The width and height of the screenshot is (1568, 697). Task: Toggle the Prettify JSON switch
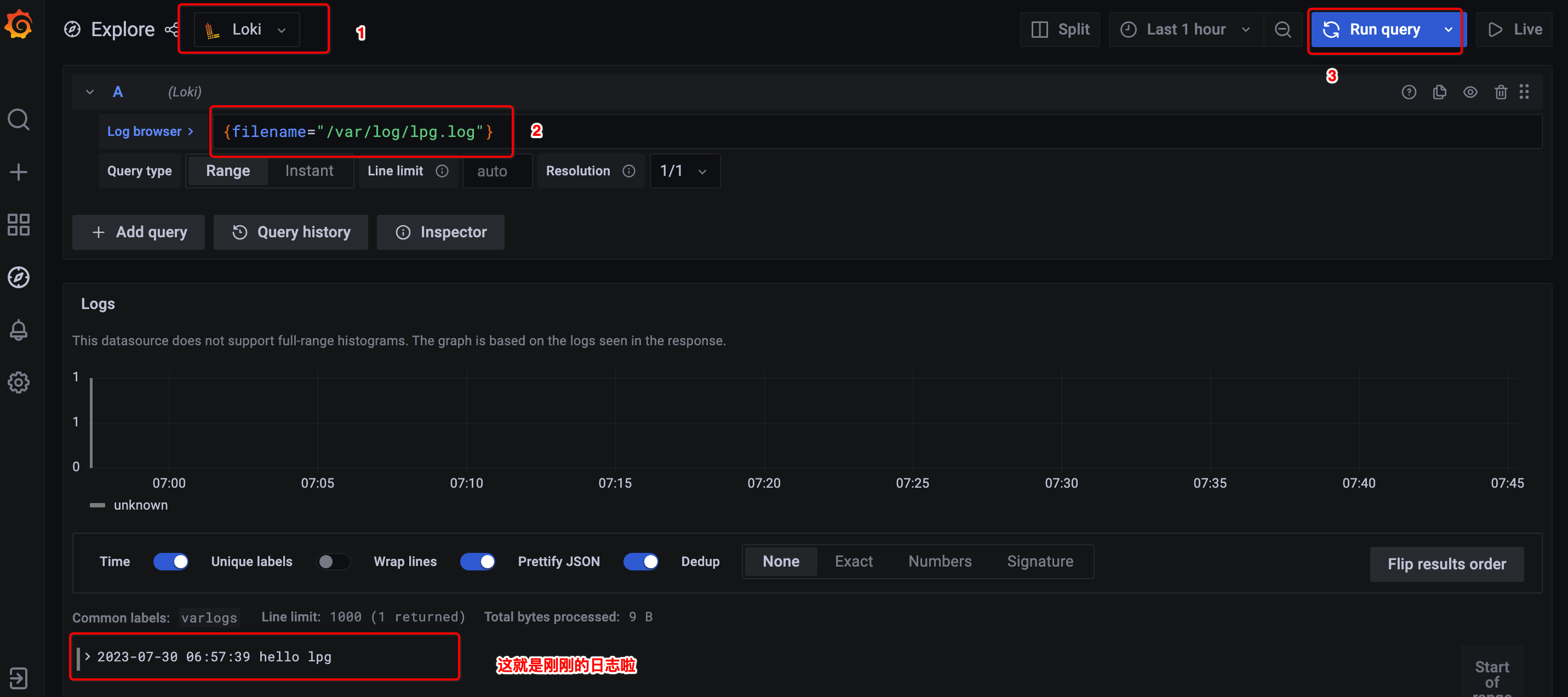point(640,561)
